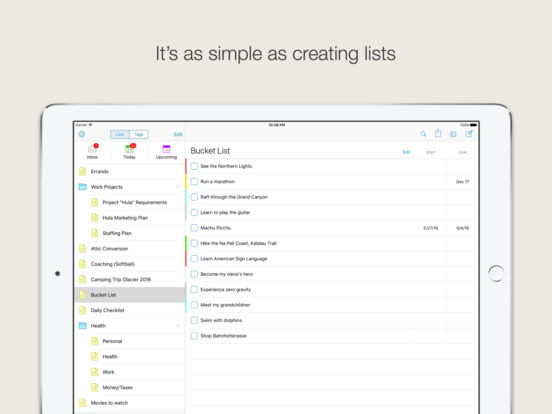Select Project "Hula" Requirements list

130,202
